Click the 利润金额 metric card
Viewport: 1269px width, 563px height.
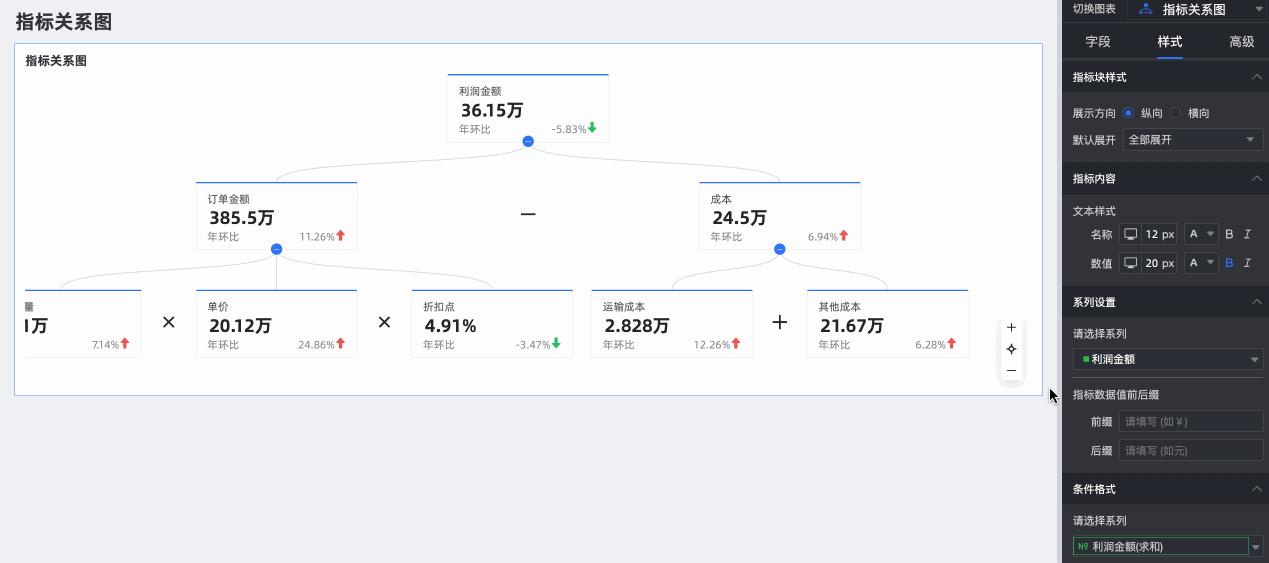tap(528, 108)
